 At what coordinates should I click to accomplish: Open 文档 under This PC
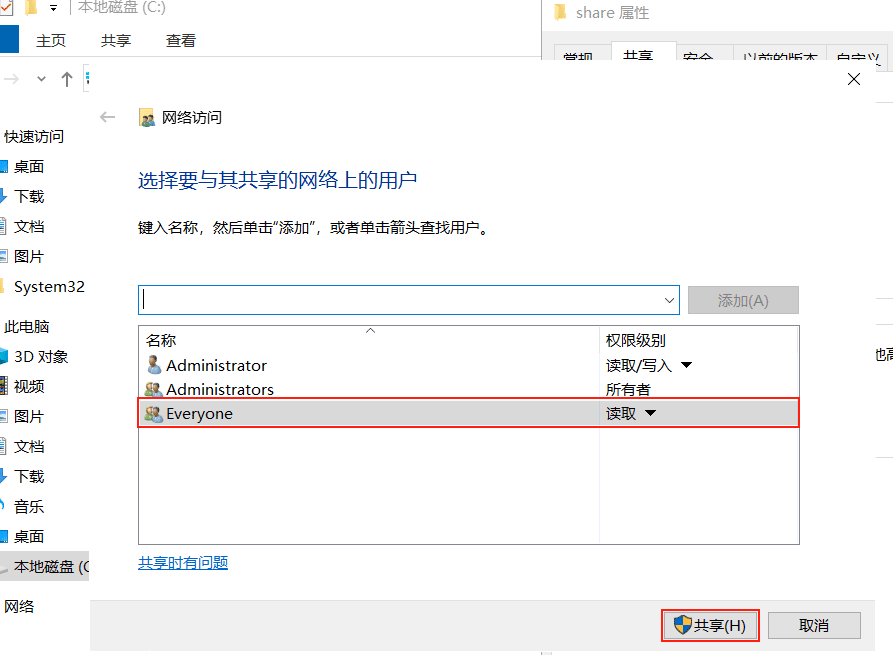coord(29,447)
